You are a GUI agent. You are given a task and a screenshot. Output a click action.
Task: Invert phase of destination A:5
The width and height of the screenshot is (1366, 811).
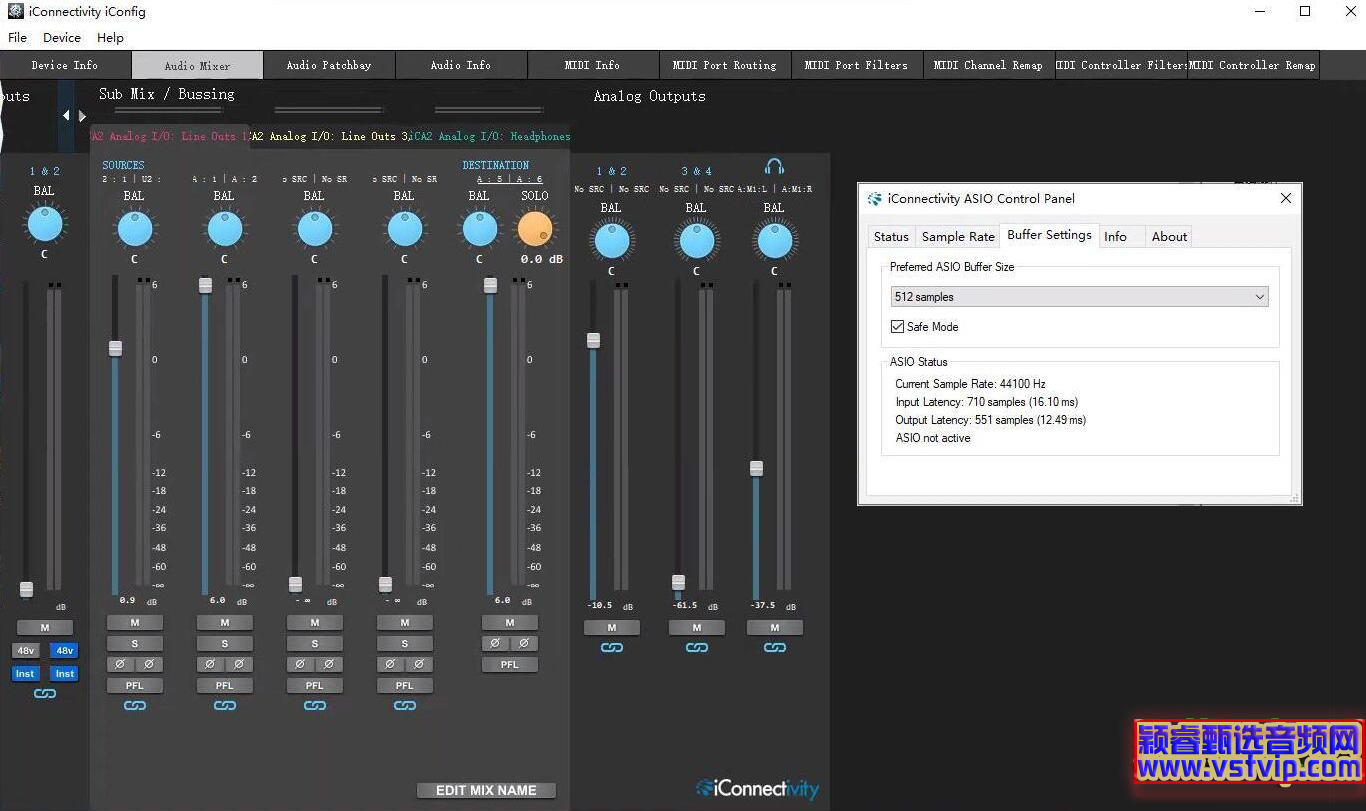click(495, 643)
